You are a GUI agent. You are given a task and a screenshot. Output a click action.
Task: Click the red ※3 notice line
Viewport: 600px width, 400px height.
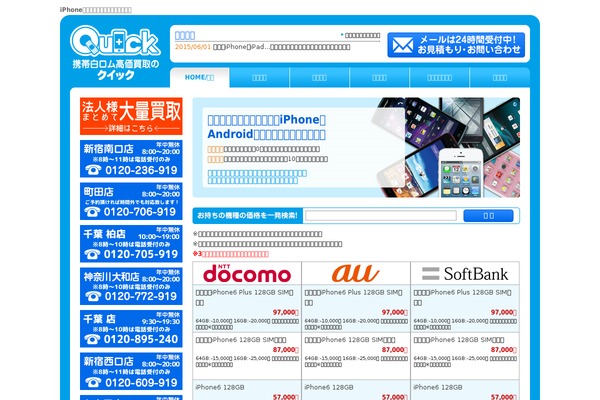click(230, 254)
